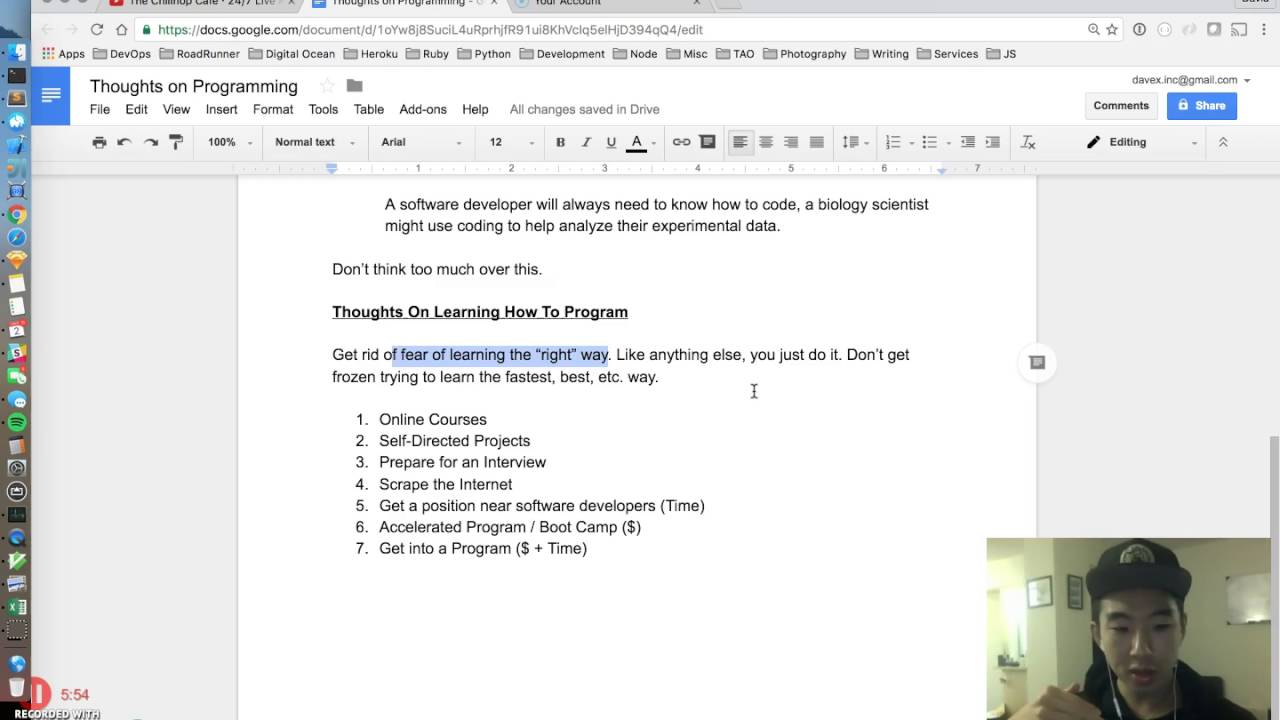Viewport: 1280px width, 720px height.
Task: Open the Normal text style dropdown
Action: pos(315,142)
